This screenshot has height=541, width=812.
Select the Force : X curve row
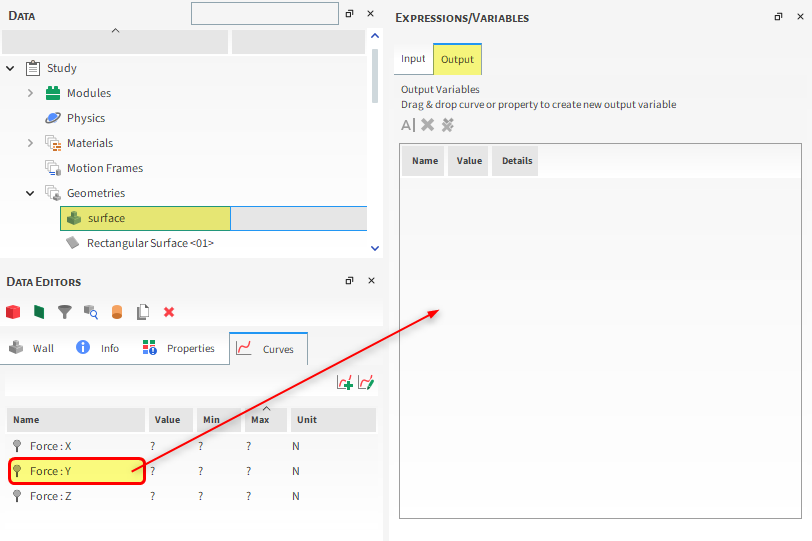click(192, 446)
